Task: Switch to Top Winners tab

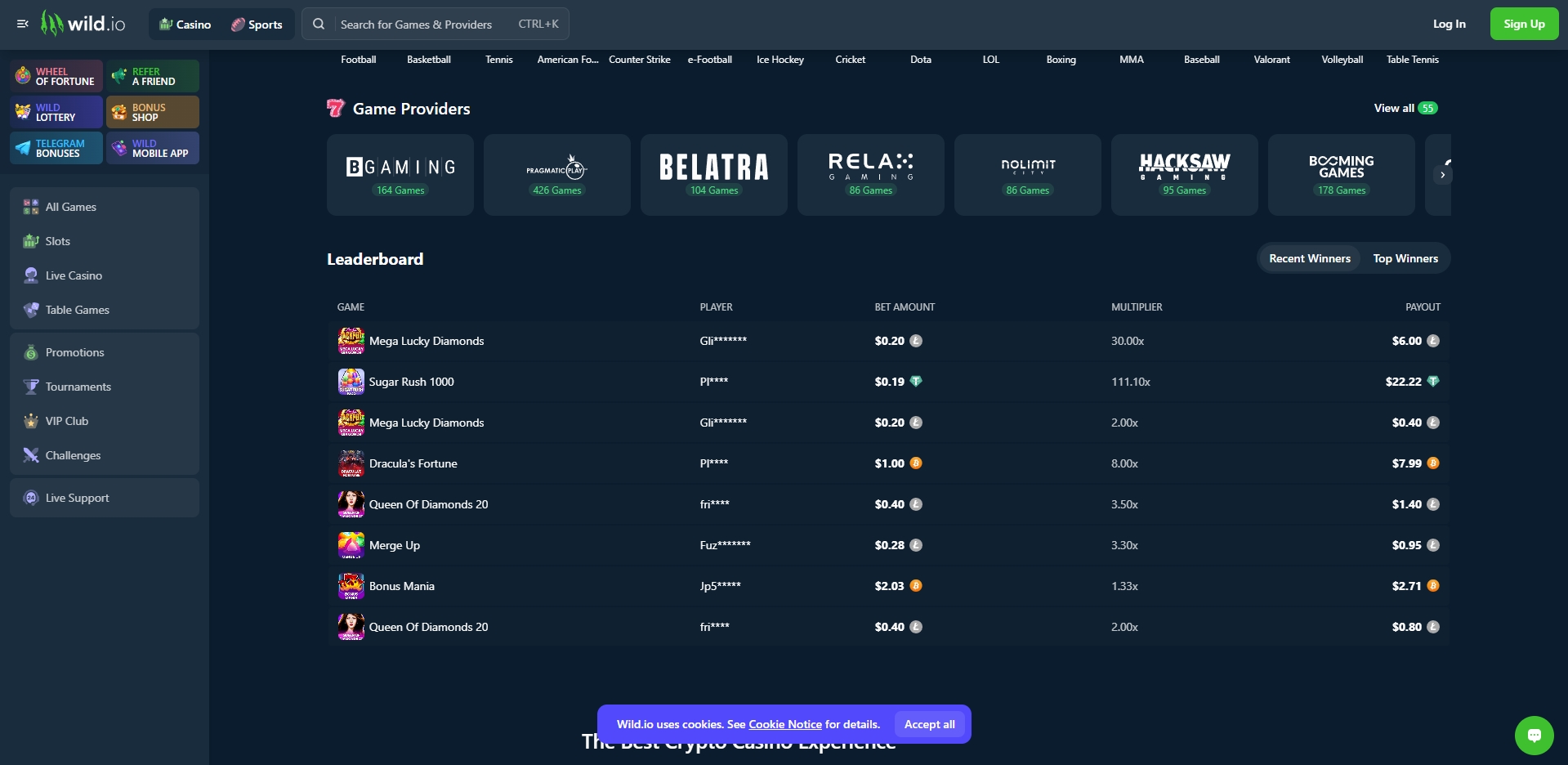Action: [x=1405, y=258]
